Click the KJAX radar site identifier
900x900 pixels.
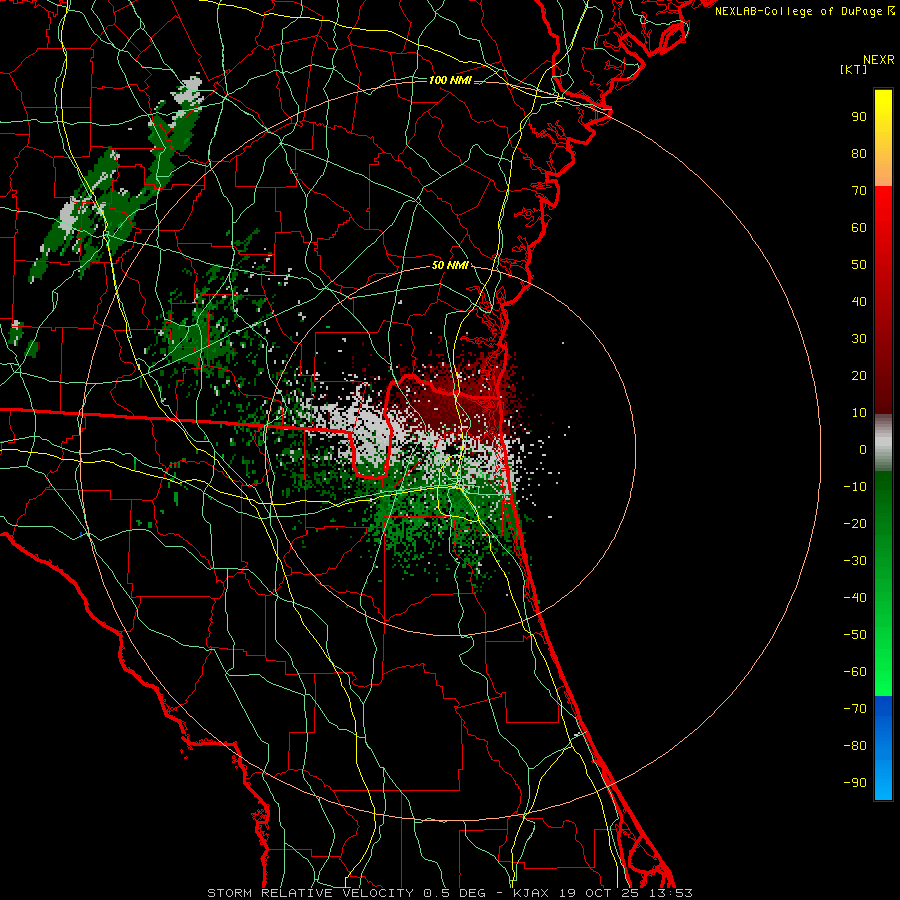tap(531, 893)
